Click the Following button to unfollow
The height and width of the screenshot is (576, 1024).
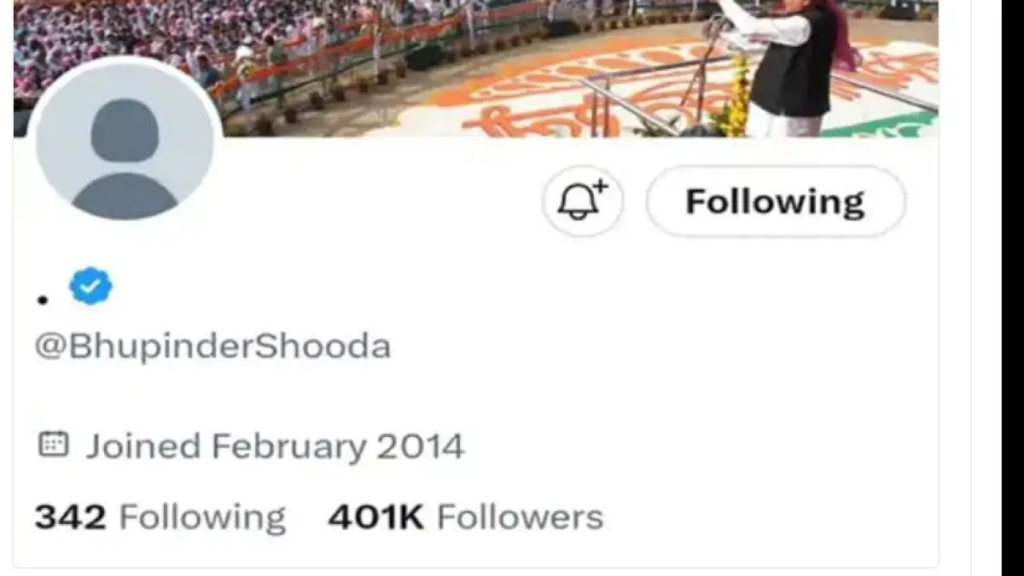(776, 201)
